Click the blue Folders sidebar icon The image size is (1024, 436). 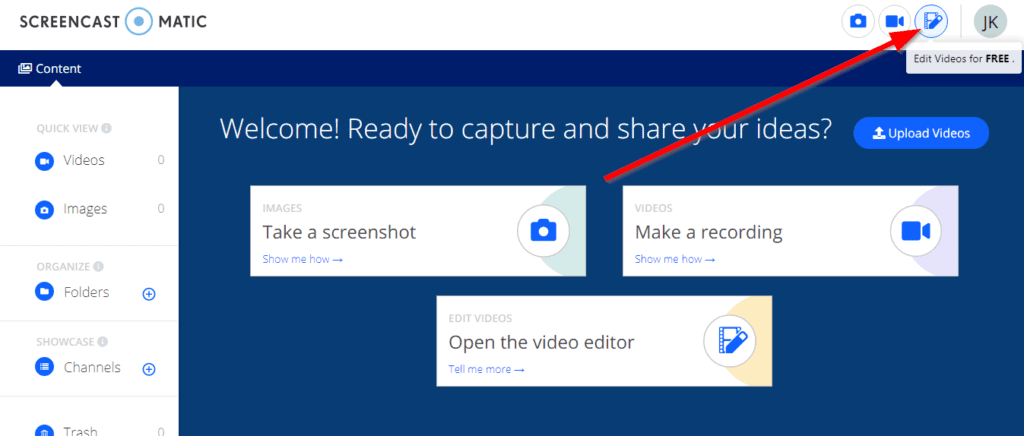pyautogui.click(x=44, y=292)
